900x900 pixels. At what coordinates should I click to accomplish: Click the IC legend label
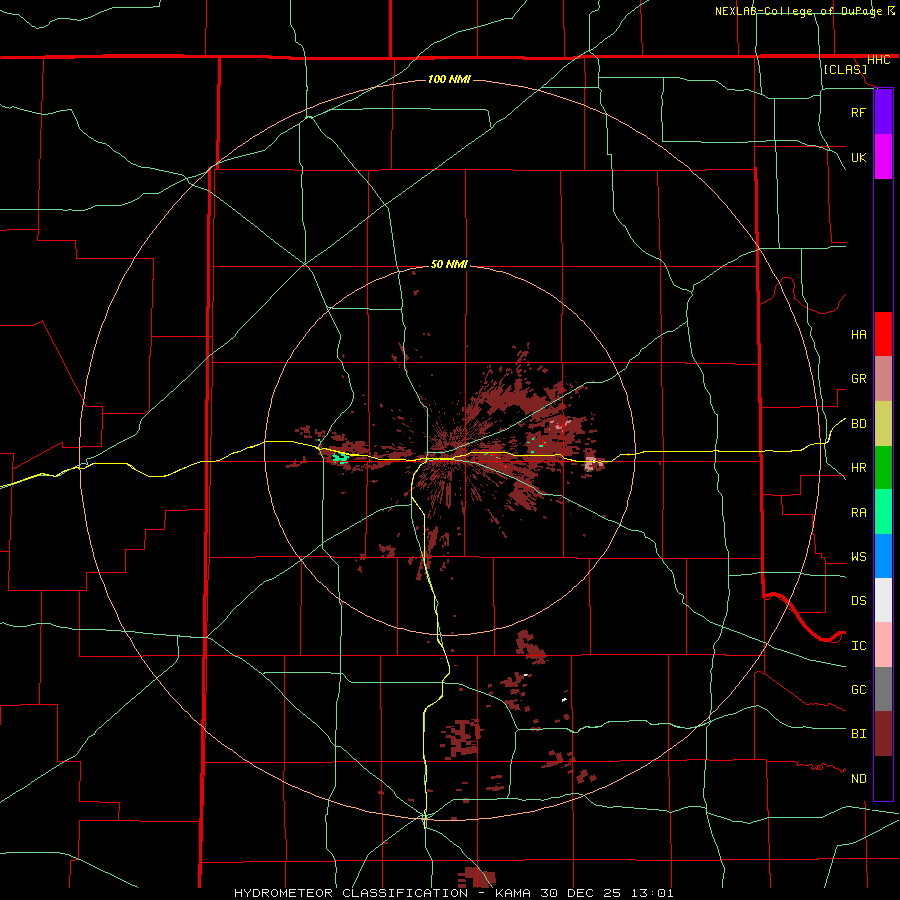click(x=858, y=646)
